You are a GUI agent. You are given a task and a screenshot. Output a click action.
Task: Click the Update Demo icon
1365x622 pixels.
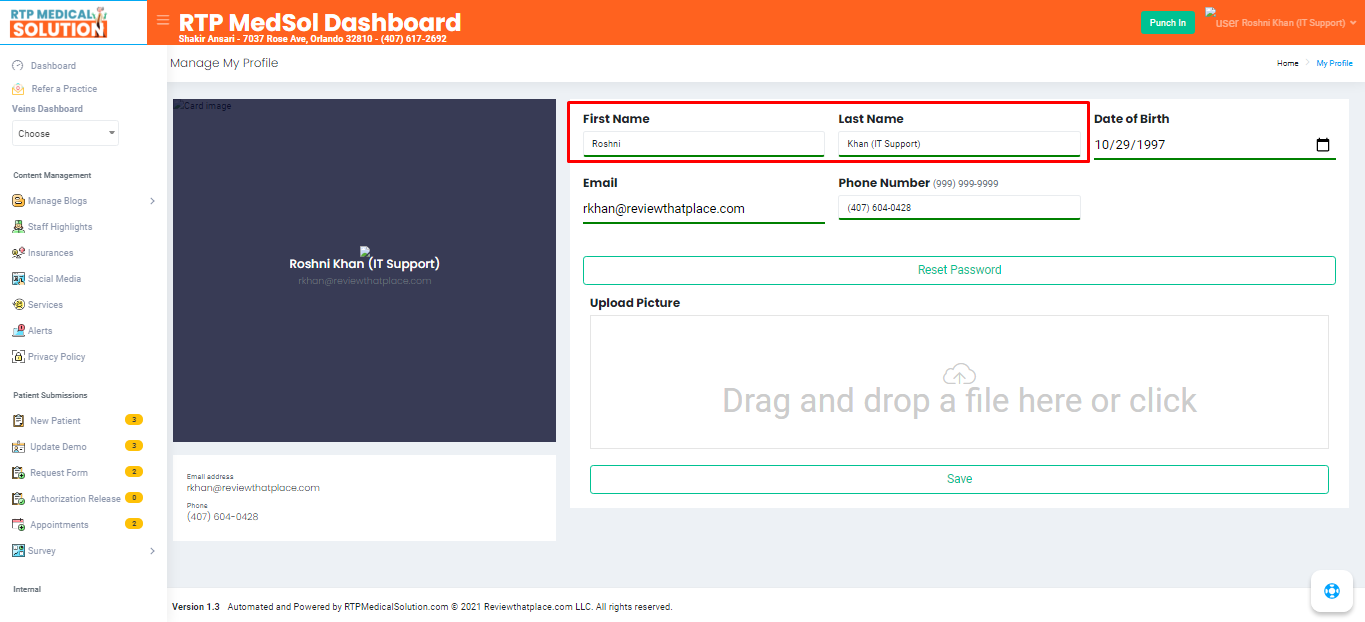pos(18,447)
